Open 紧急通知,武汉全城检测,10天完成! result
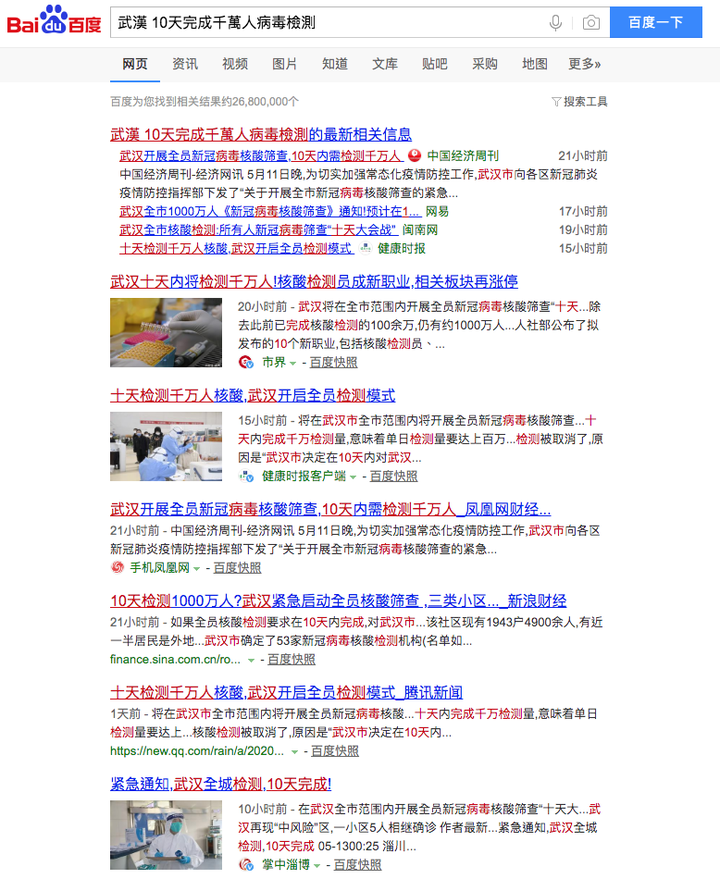 [x=220, y=784]
